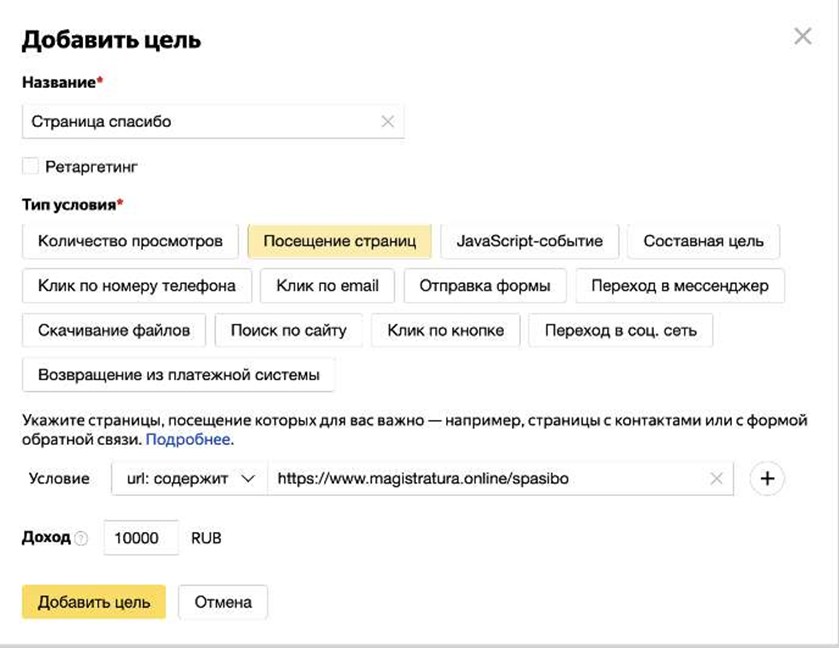Click into the Название text field
This screenshot has height=648, width=839.
pyautogui.click(x=200, y=122)
